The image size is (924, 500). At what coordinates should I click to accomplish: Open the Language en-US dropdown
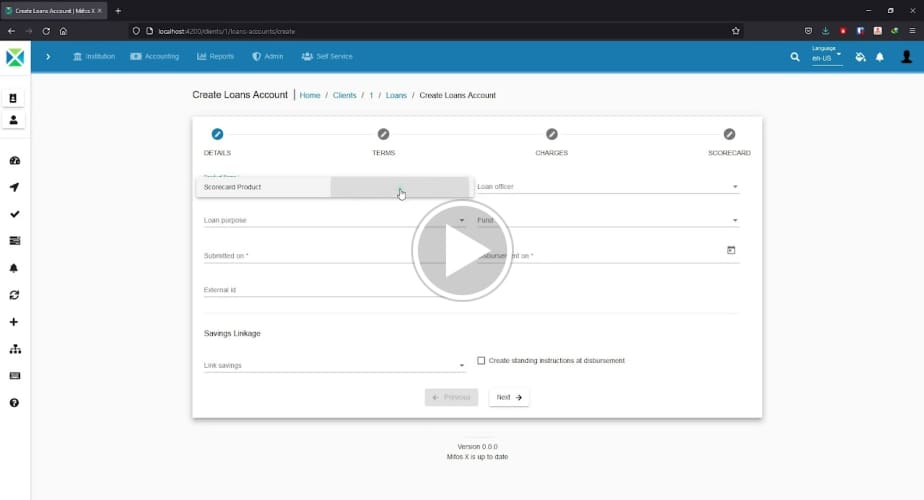pyautogui.click(x=826, y=55)
